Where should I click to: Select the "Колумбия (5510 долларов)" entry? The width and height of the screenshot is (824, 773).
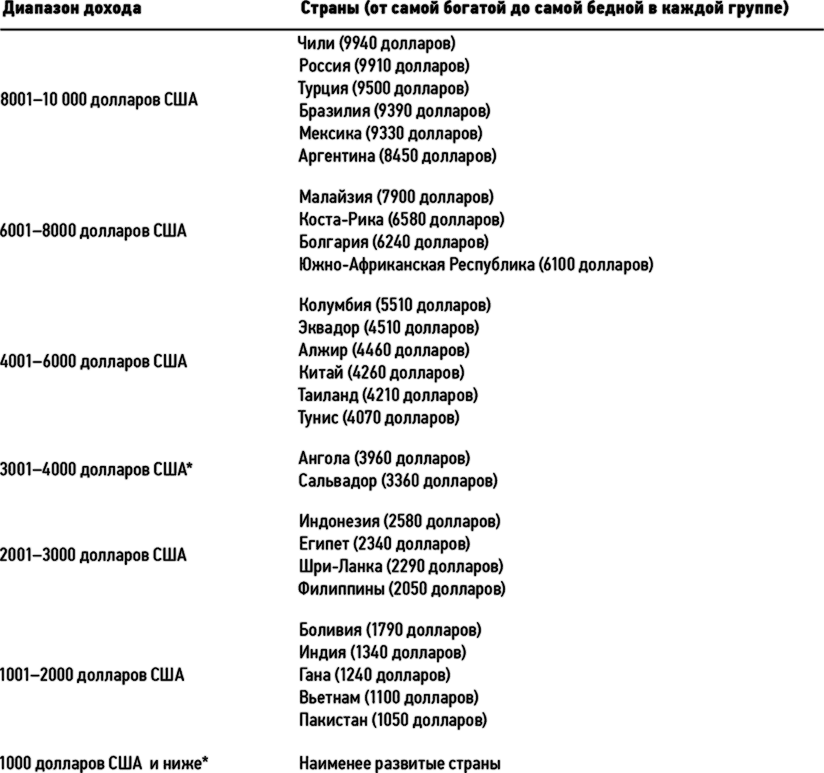pyautogui.click(x=395, y=305)
